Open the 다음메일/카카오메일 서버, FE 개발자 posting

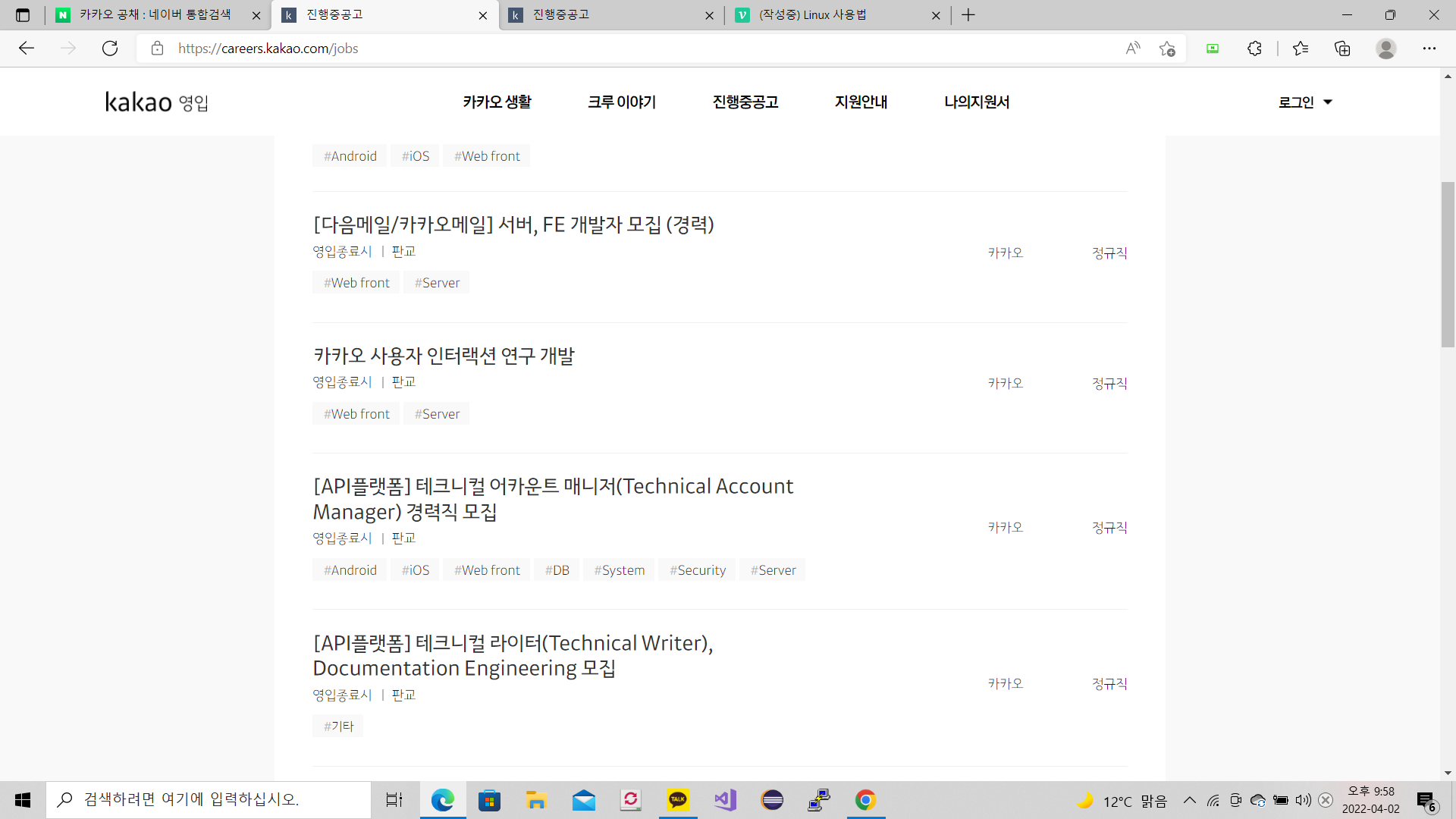[x=513, y=224]
